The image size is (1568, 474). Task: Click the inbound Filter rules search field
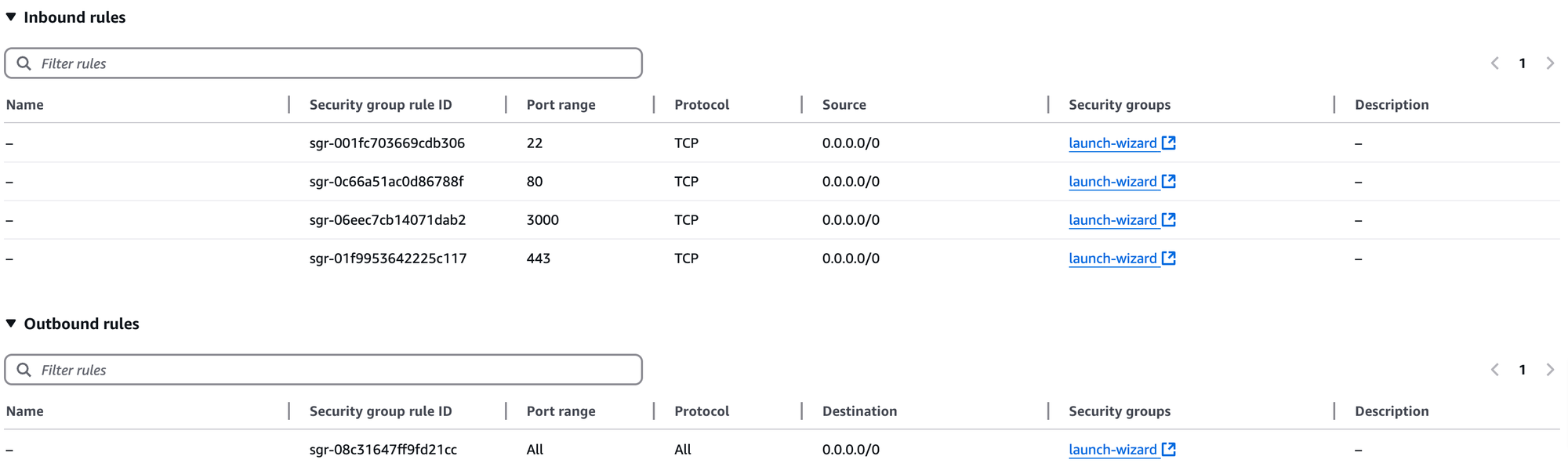(x=337, y=63)
